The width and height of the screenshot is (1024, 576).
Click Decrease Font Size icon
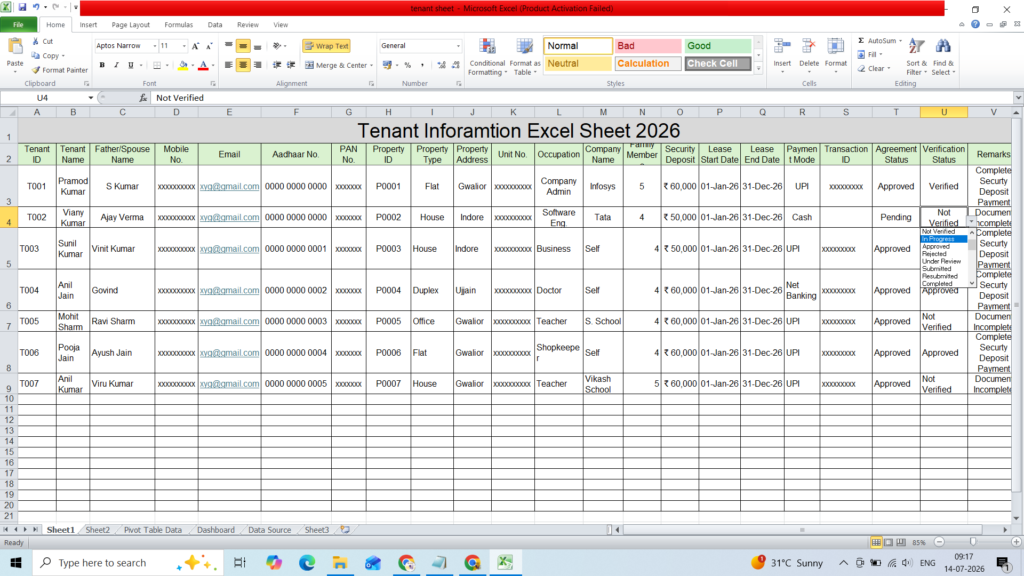209,46
